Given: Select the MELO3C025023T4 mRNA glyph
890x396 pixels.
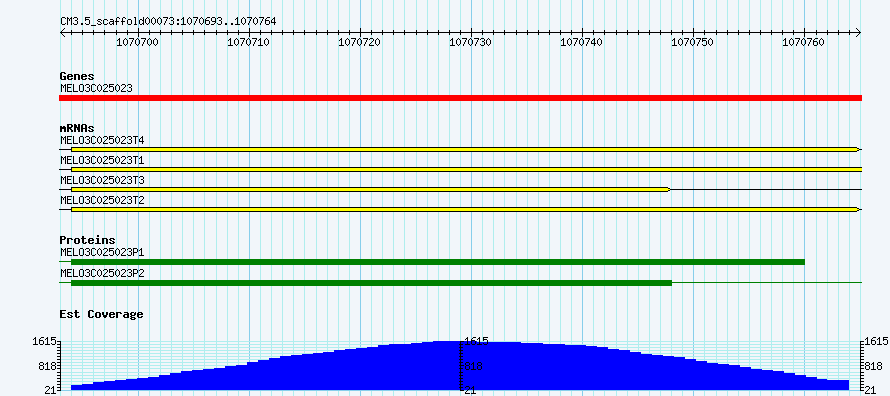Looking at the screenshot, I should pyautogui.click(x=460, y=149).
